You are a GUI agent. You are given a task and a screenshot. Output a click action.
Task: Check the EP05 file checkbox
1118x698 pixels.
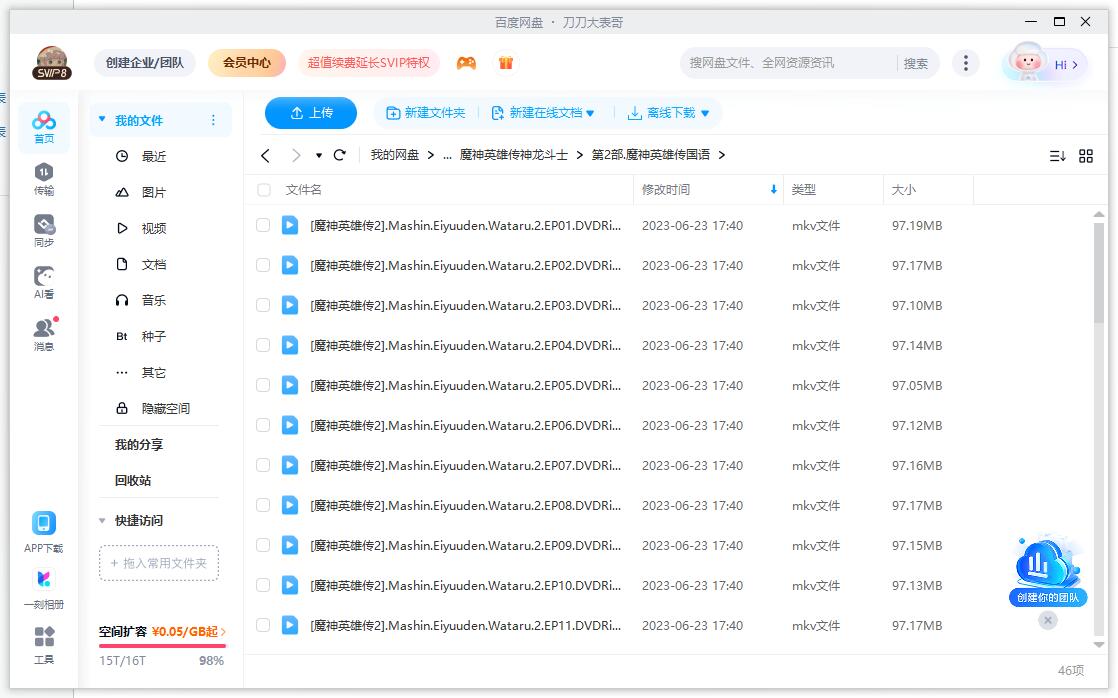263,385
